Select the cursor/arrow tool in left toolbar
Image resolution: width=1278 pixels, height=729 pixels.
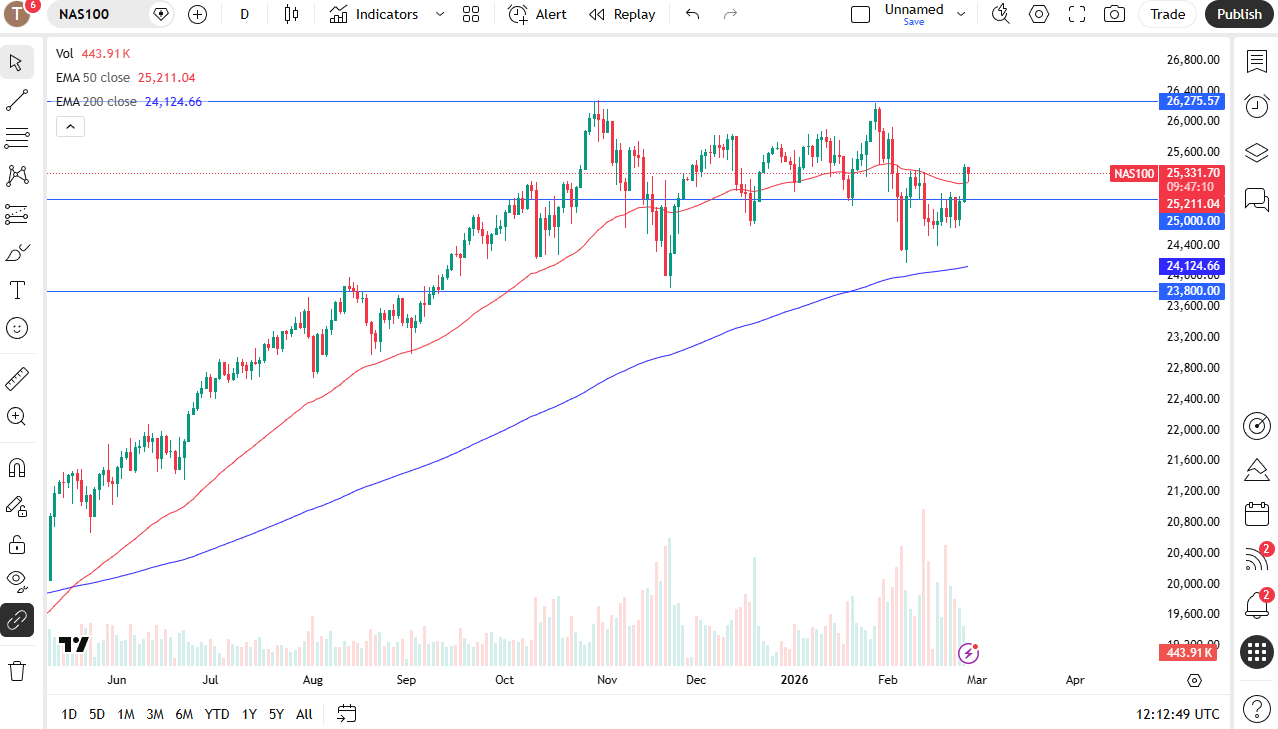click(x=16, y=62)
